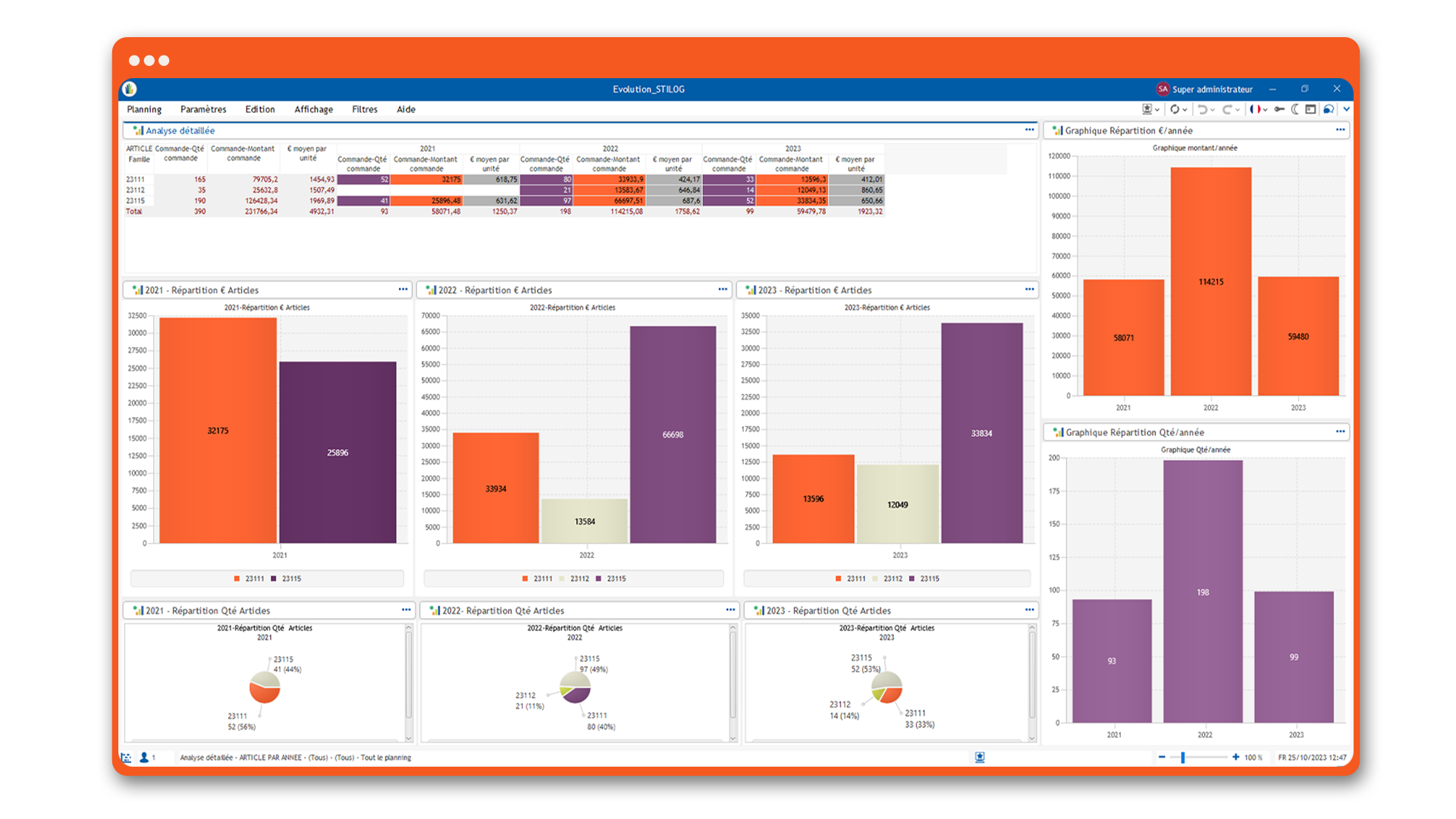Adjust the zoom slider in status bar
1456x819 pixels.
tap(1183, 757)
